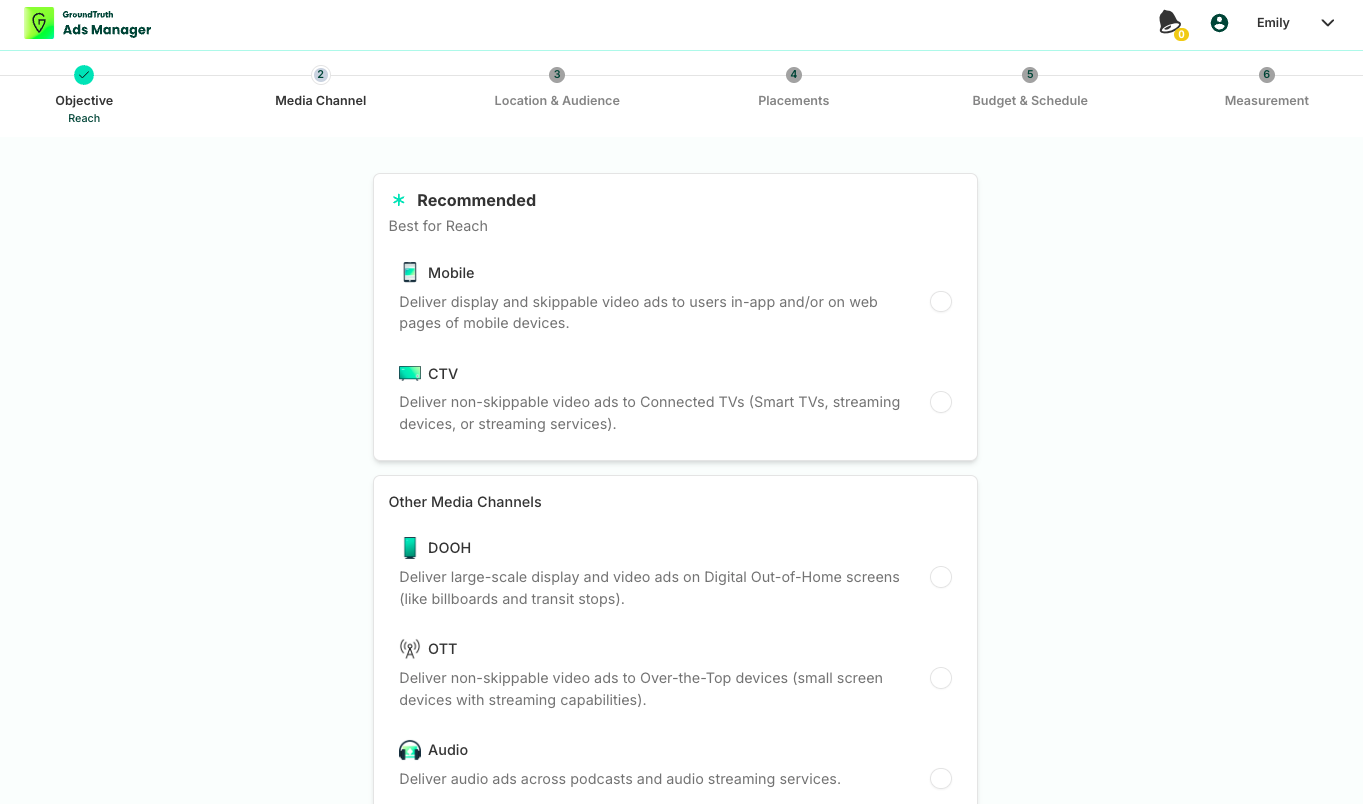
Task: Click the CTV channel label
Action: (443, 374)
